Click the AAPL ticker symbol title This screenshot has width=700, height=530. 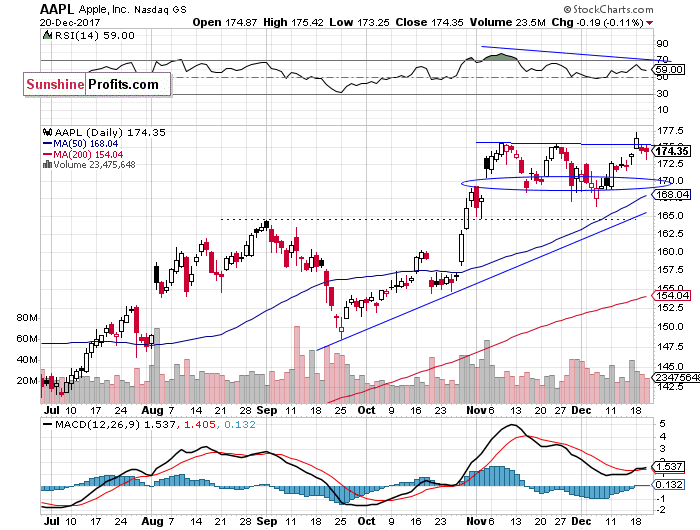pos(58,9)
